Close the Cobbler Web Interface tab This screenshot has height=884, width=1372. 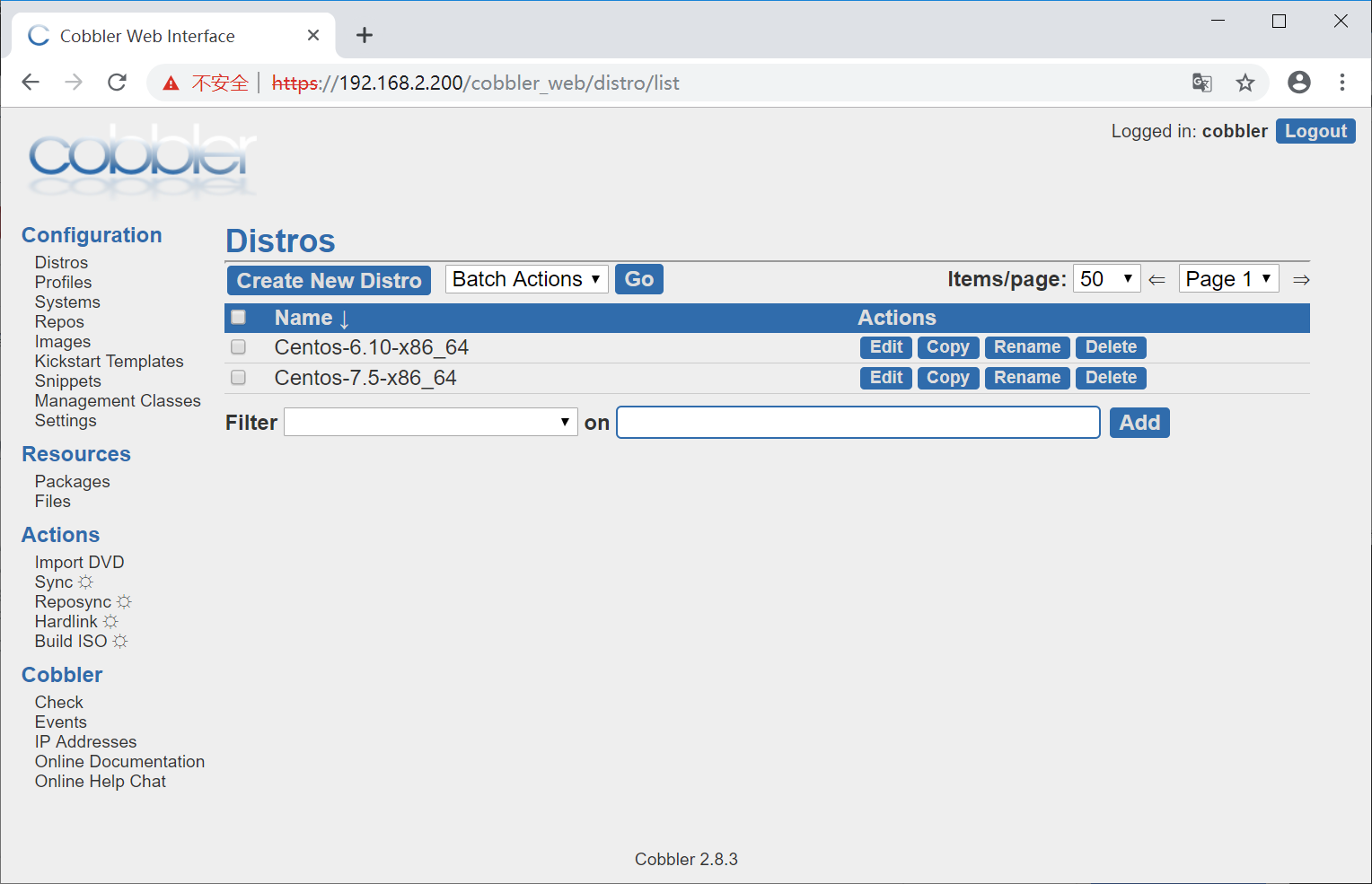tap(313, 35)
